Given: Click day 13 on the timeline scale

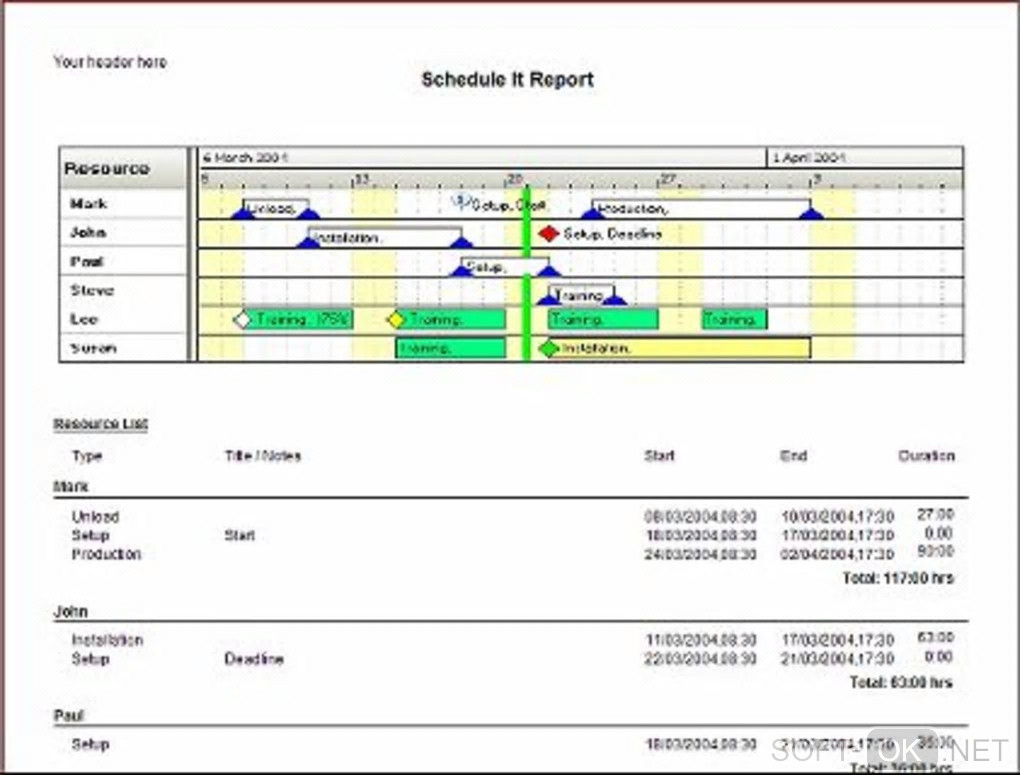Looking at the screenshot, I should (362, 179).
